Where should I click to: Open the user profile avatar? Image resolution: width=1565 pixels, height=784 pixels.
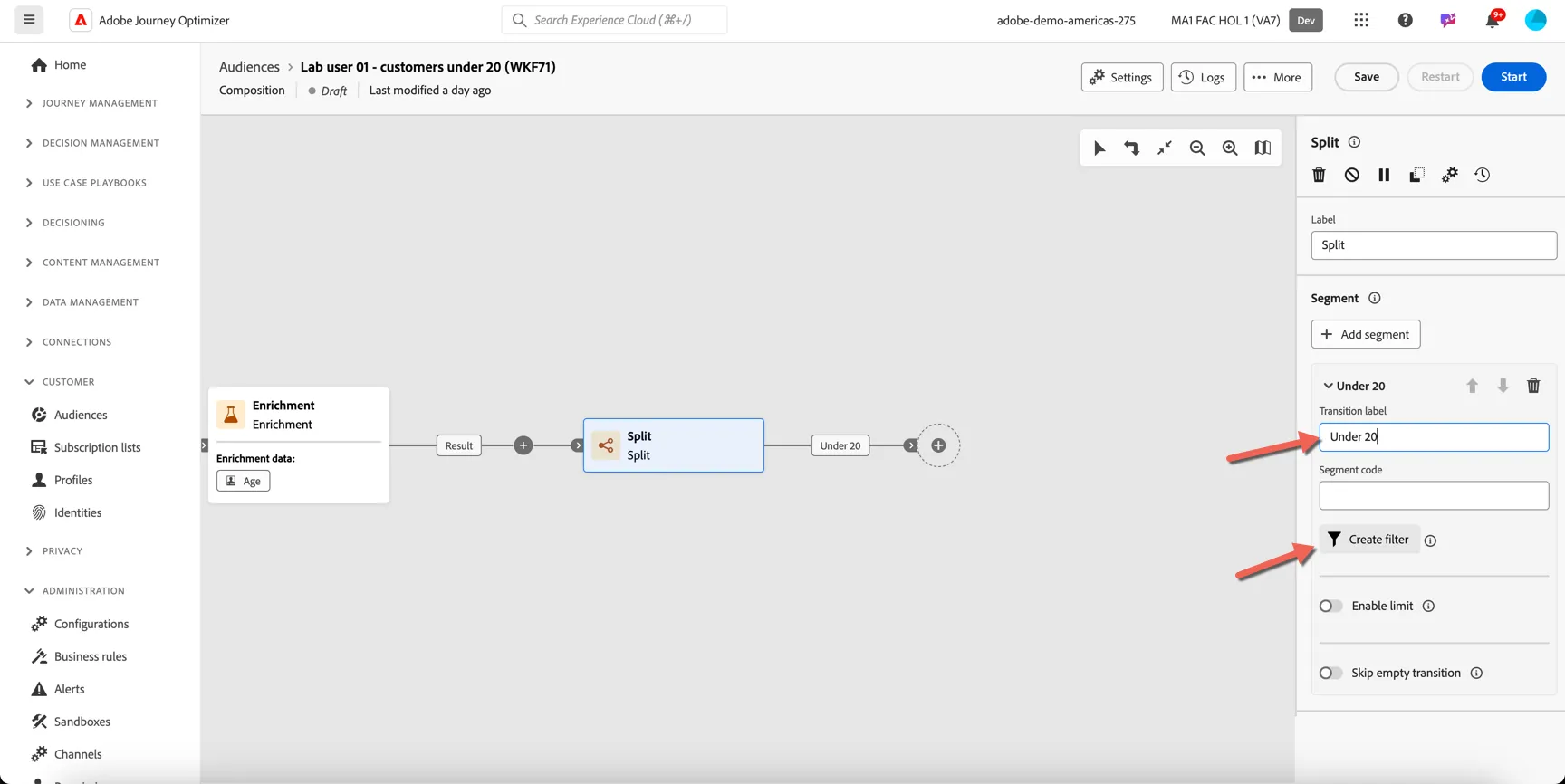click(1535, 20)
